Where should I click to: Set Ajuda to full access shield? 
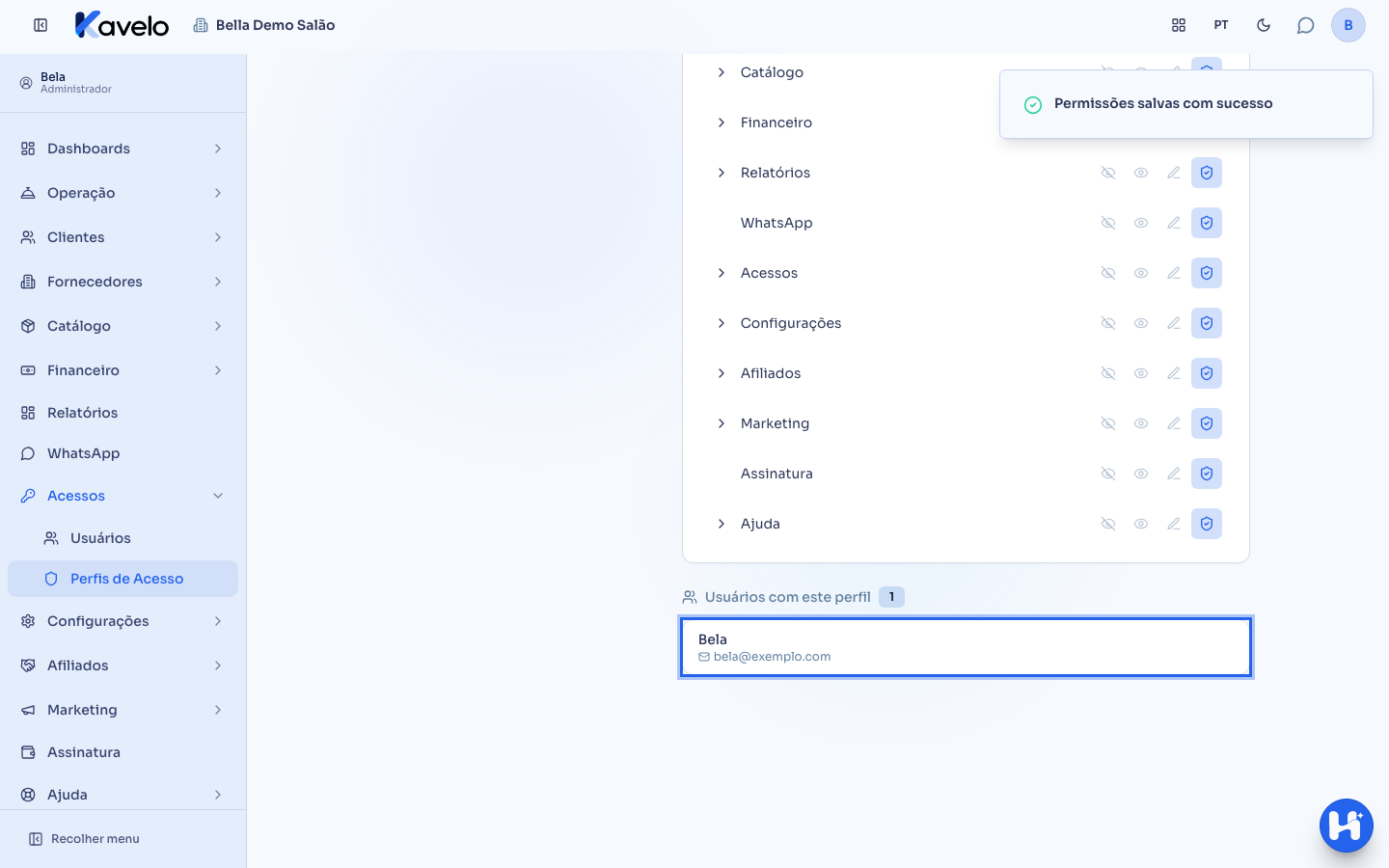(x=1207, y=524)
